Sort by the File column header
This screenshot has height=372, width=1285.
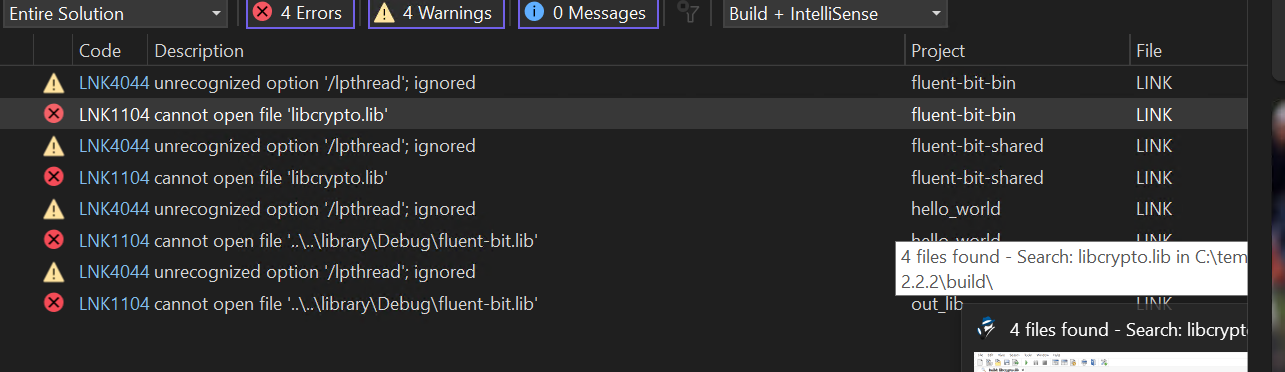(1149, 51)
